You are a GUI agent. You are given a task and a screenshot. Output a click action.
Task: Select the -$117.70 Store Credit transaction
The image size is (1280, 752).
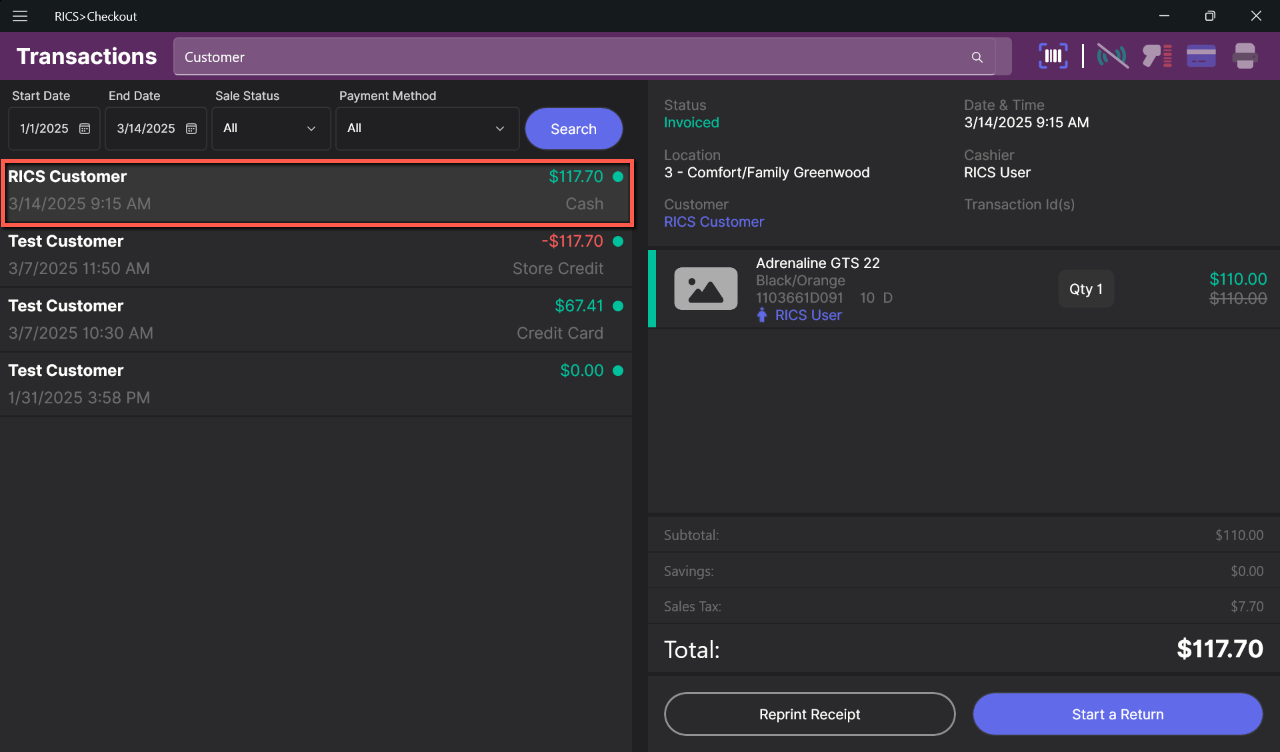pos(315,255)
